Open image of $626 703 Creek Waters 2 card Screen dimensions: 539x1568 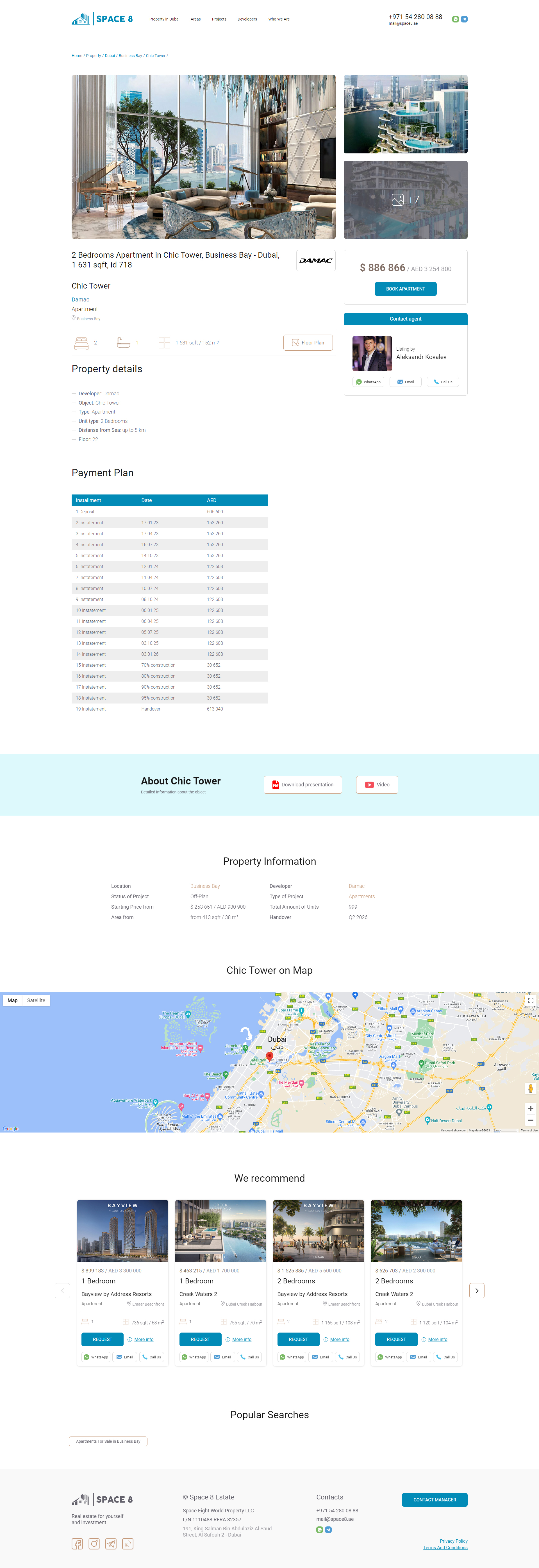417,1231
